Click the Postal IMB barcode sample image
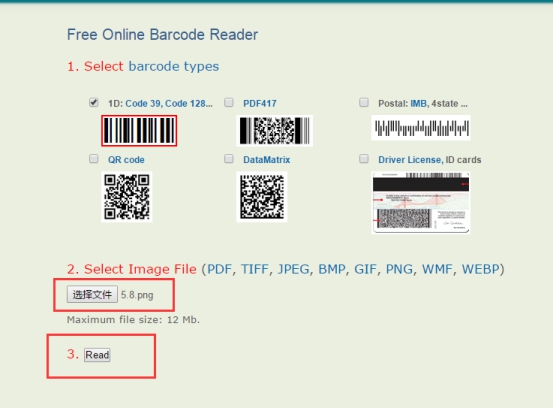The width and height of the screenshot is (554, 408). pos(421,128)
